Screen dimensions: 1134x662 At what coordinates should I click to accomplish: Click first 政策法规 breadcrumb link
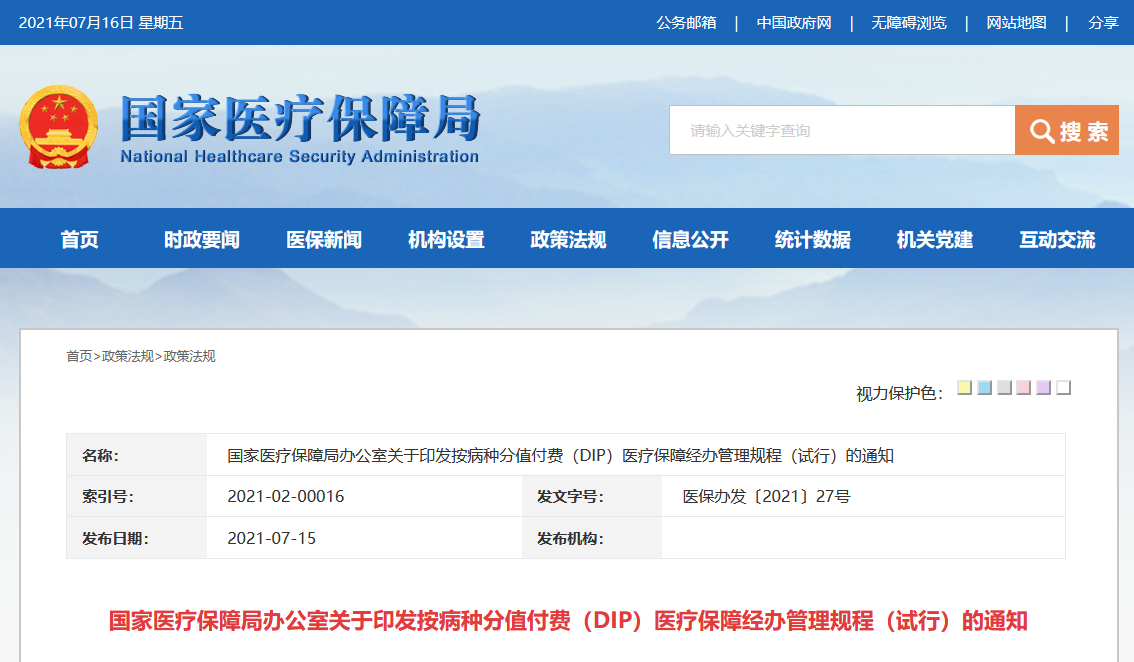tap(127, 356)
